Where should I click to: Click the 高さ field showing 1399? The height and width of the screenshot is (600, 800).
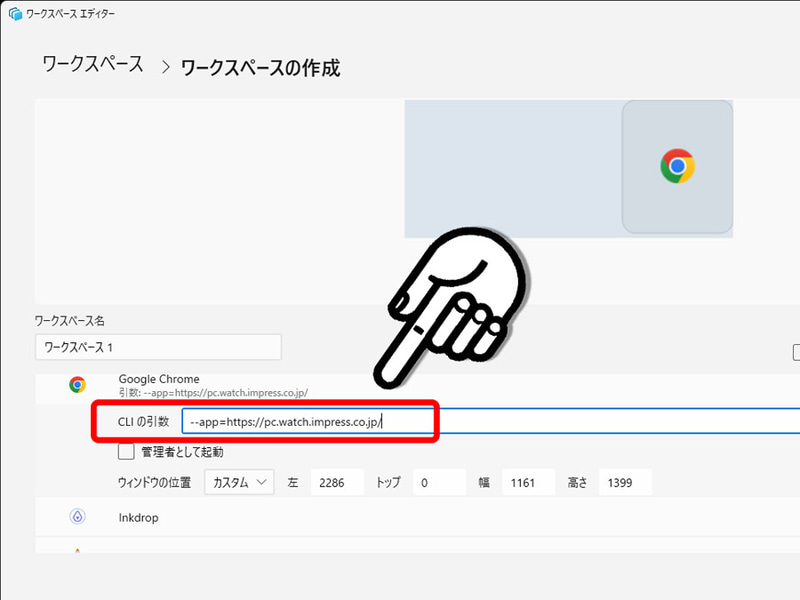click(x=624, y=482)
